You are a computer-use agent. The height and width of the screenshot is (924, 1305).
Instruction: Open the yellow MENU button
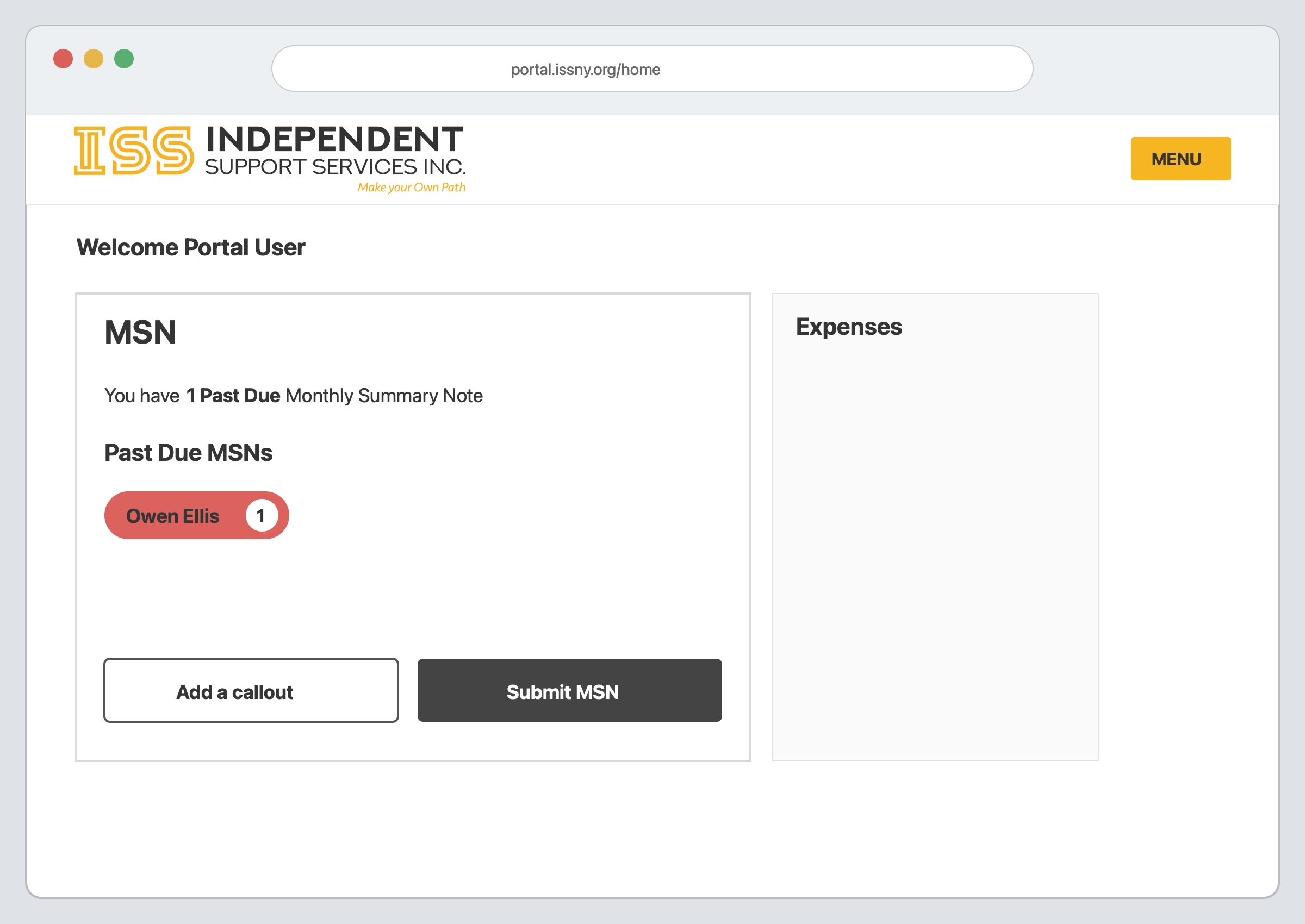coord(1180,159)
